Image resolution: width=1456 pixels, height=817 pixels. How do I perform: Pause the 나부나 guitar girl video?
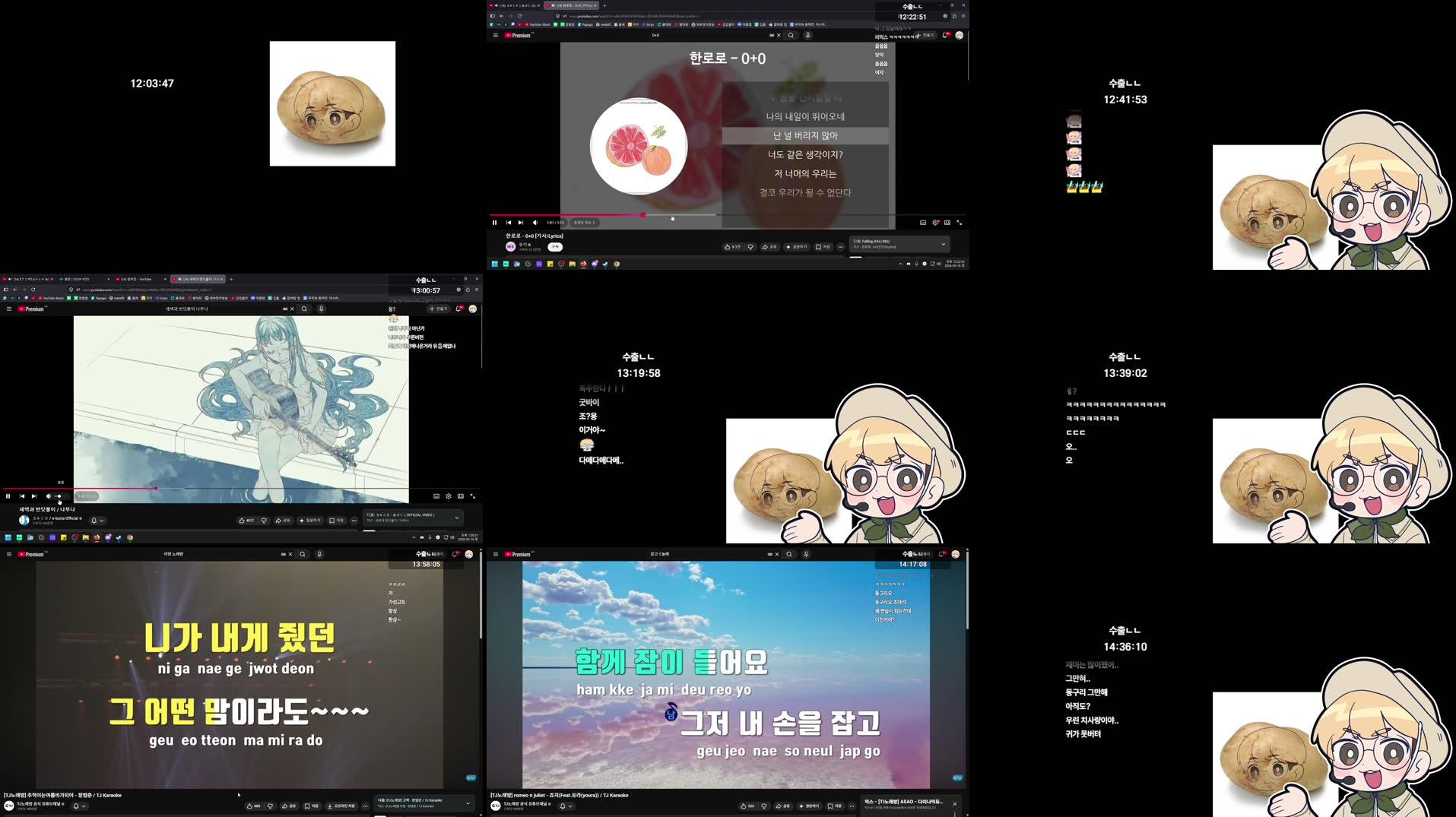click(8, 496)
